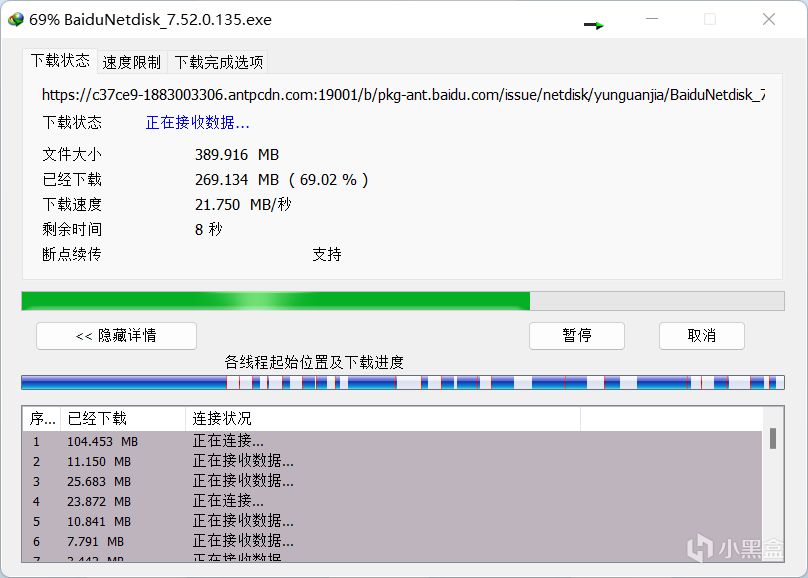808x578 pixels.
Task: Click the remaining time value 8 秒
Action: pos(209,229)
